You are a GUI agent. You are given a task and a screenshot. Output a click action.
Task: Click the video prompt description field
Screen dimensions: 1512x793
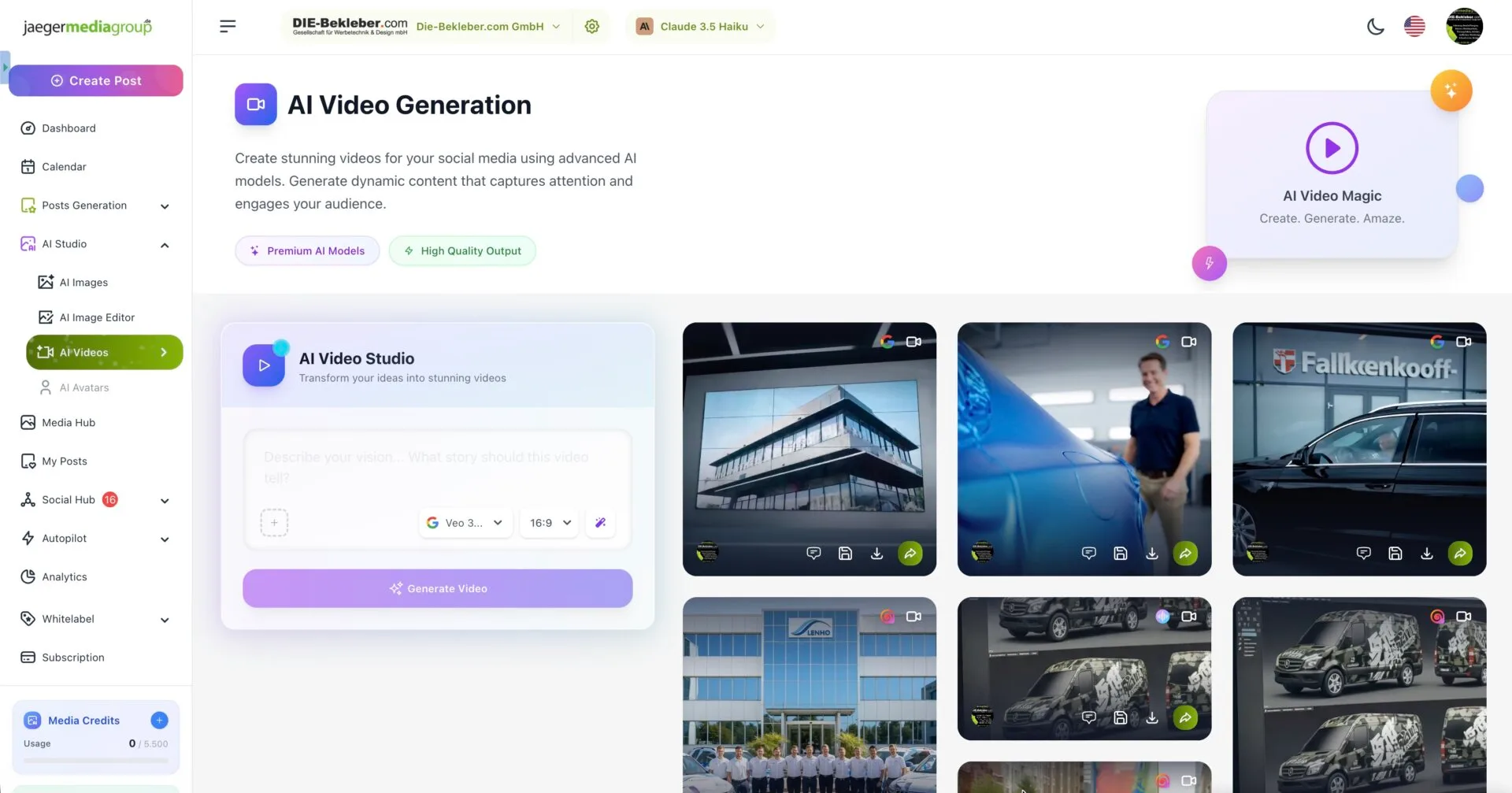[x=437, y=467]
